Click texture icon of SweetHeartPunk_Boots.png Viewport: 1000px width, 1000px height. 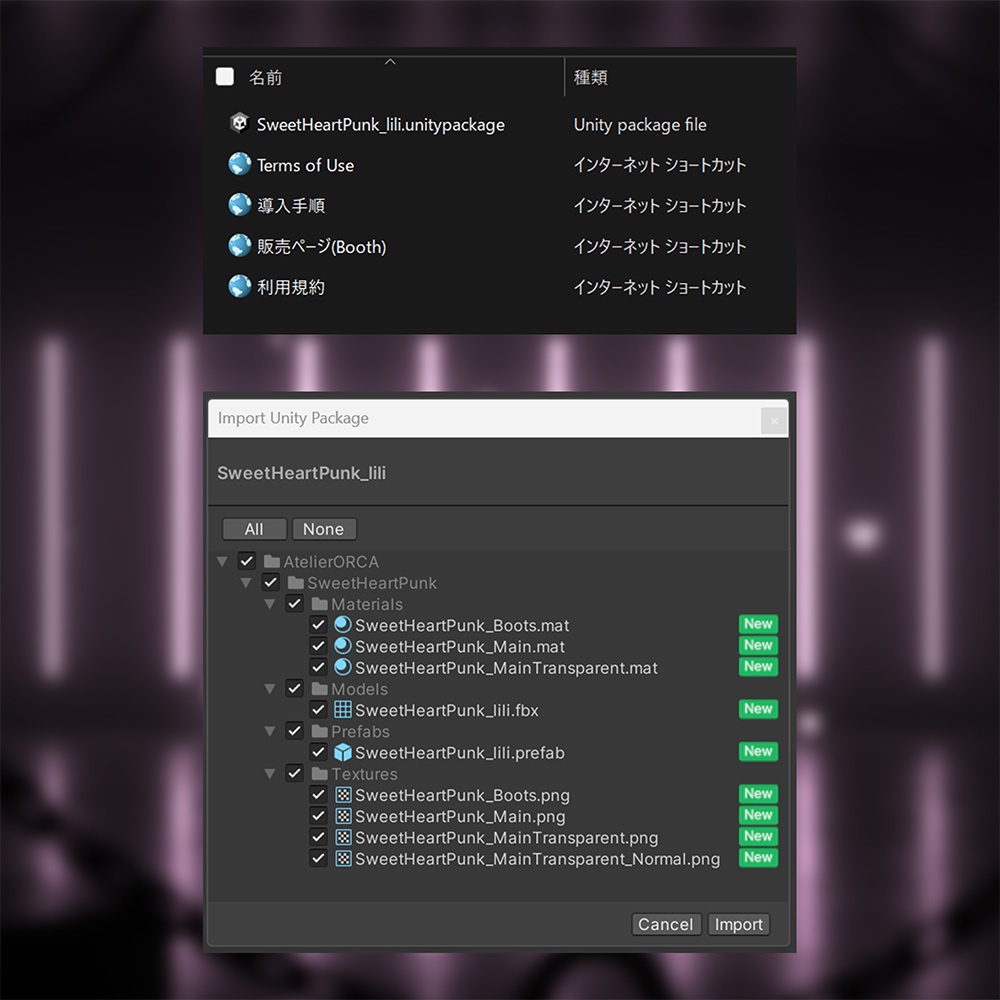pos(343,795)
